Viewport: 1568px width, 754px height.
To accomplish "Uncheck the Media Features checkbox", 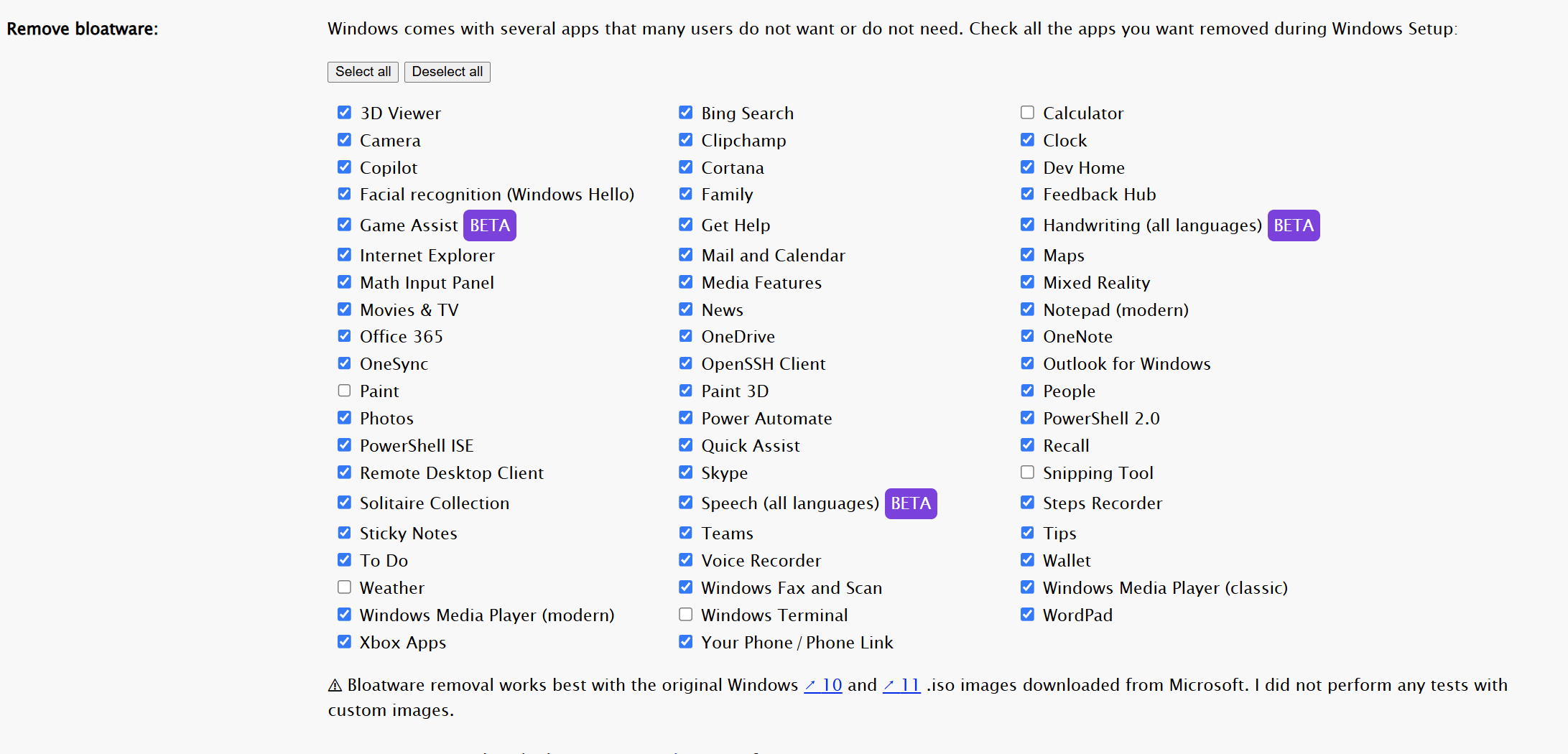I will 686,282.
